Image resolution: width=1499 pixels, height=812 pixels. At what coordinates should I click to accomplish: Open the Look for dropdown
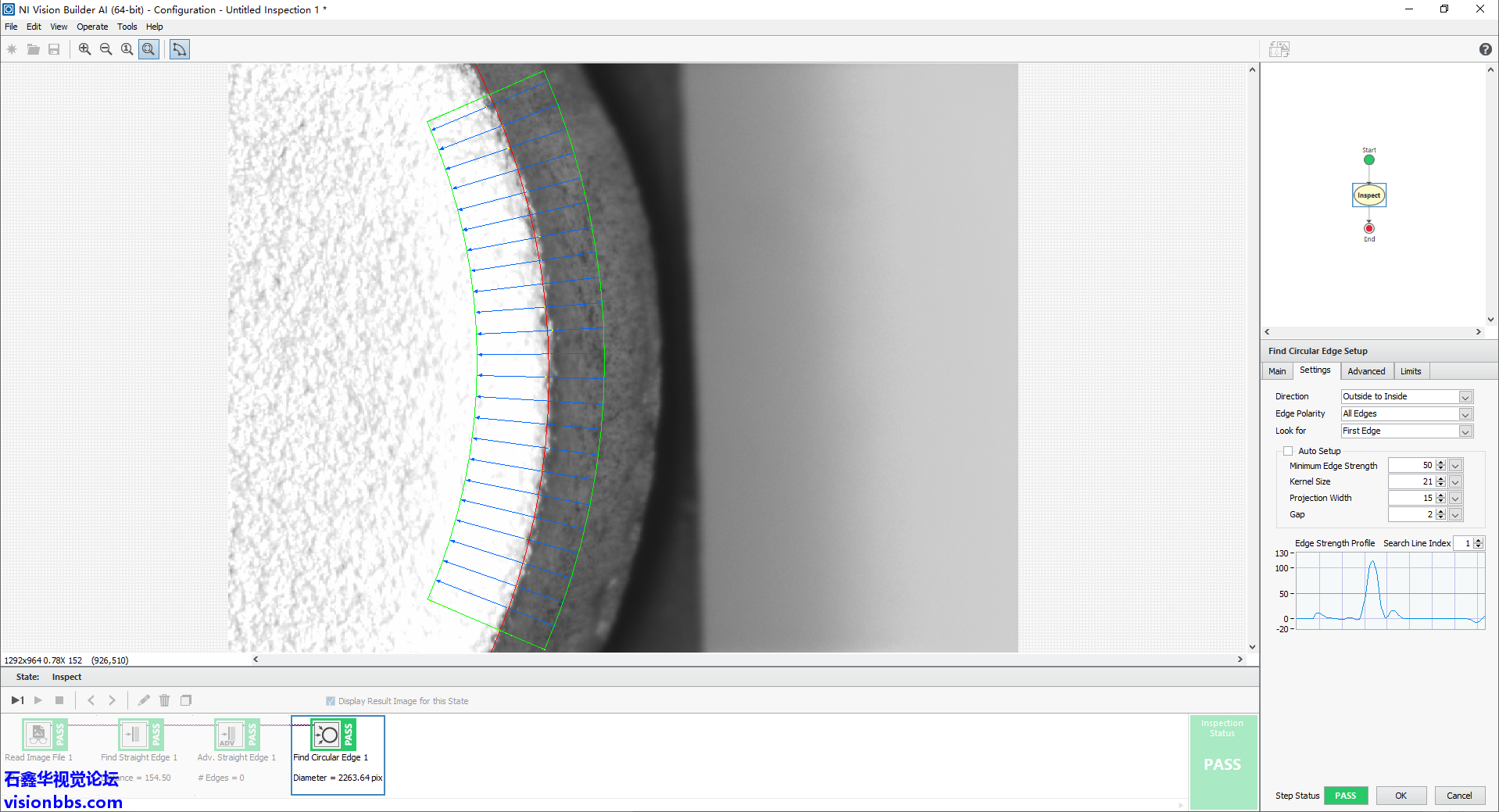[x=1465, y=431]
